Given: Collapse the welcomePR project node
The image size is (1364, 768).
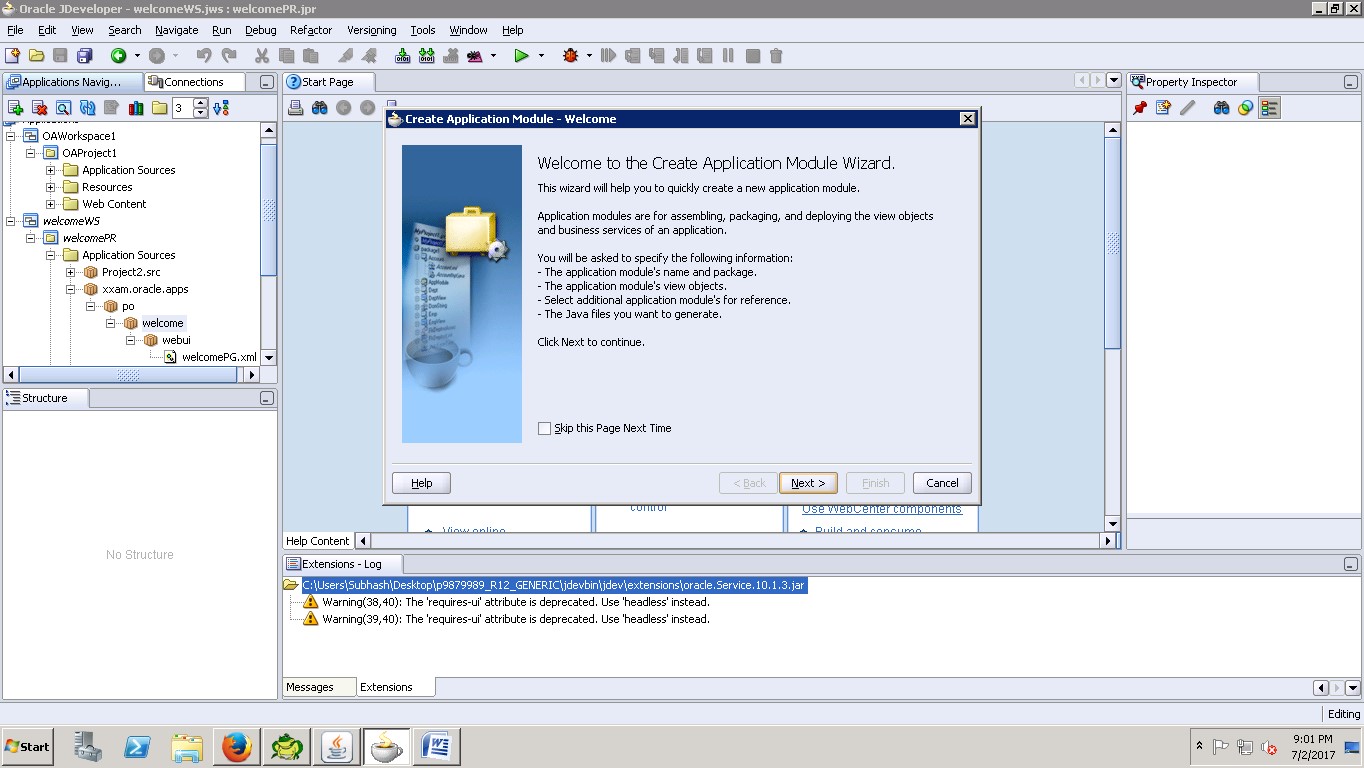Looking at the screenshot, I should coord(31,237).
